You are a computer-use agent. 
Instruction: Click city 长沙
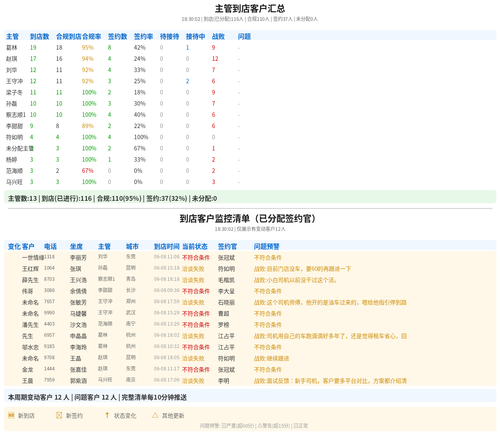coord(131,290)
